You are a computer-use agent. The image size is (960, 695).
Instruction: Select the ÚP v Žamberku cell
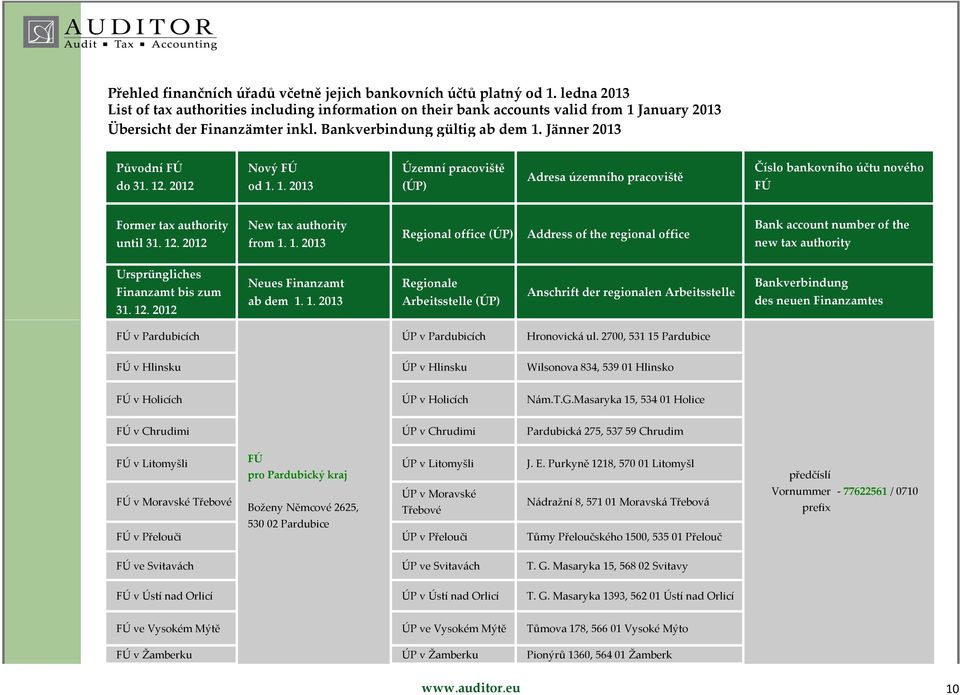coord(453,655)
